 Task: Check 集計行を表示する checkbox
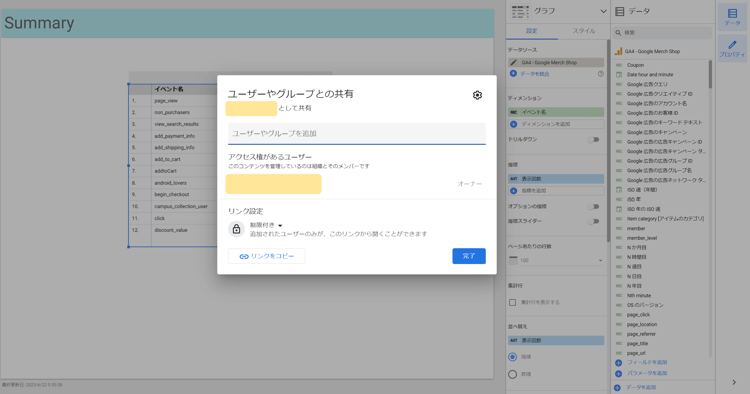pyautogui.click(x=512, y=302)
